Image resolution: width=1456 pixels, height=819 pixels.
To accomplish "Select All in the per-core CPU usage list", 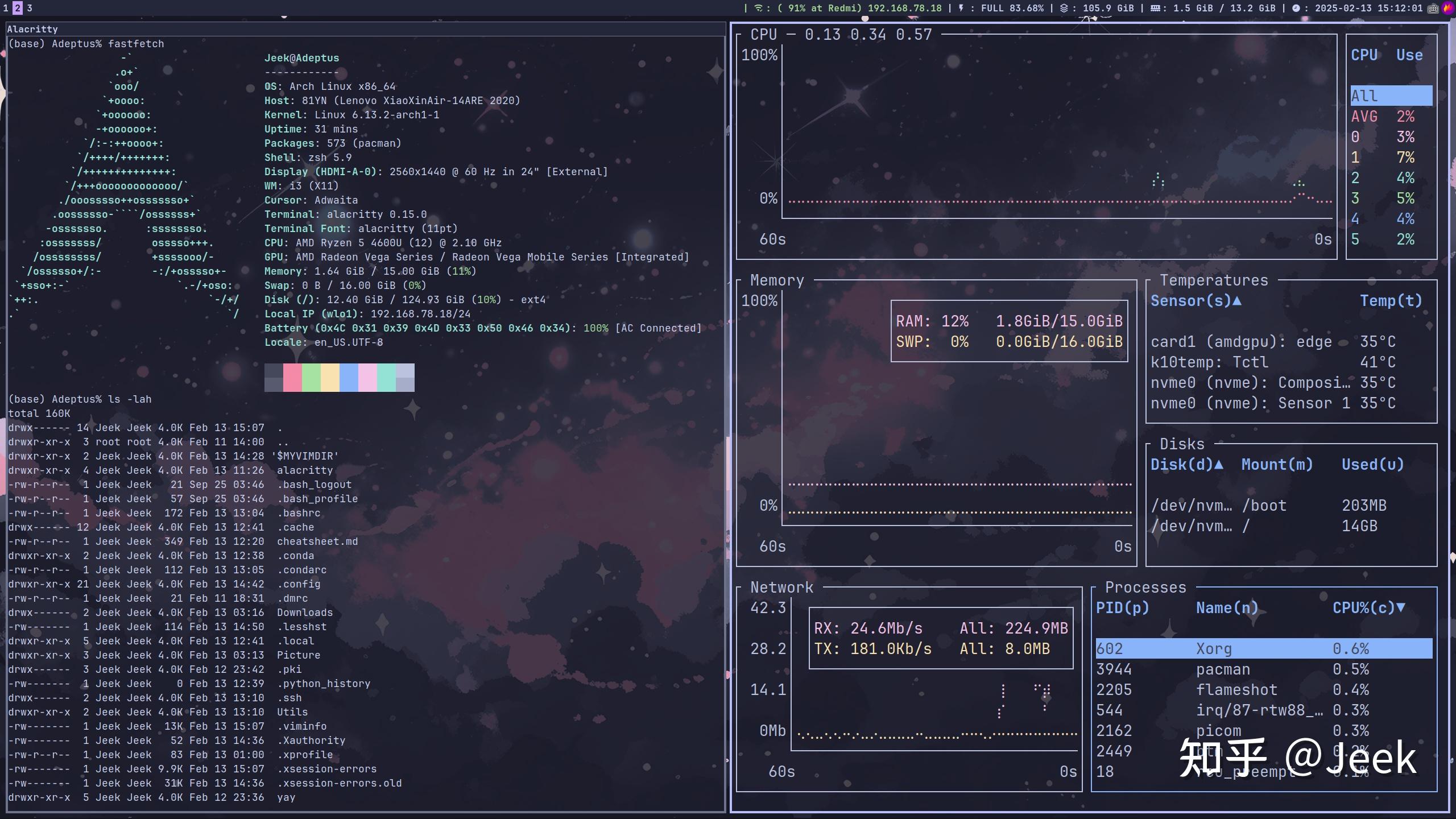I will [1391, 96].
